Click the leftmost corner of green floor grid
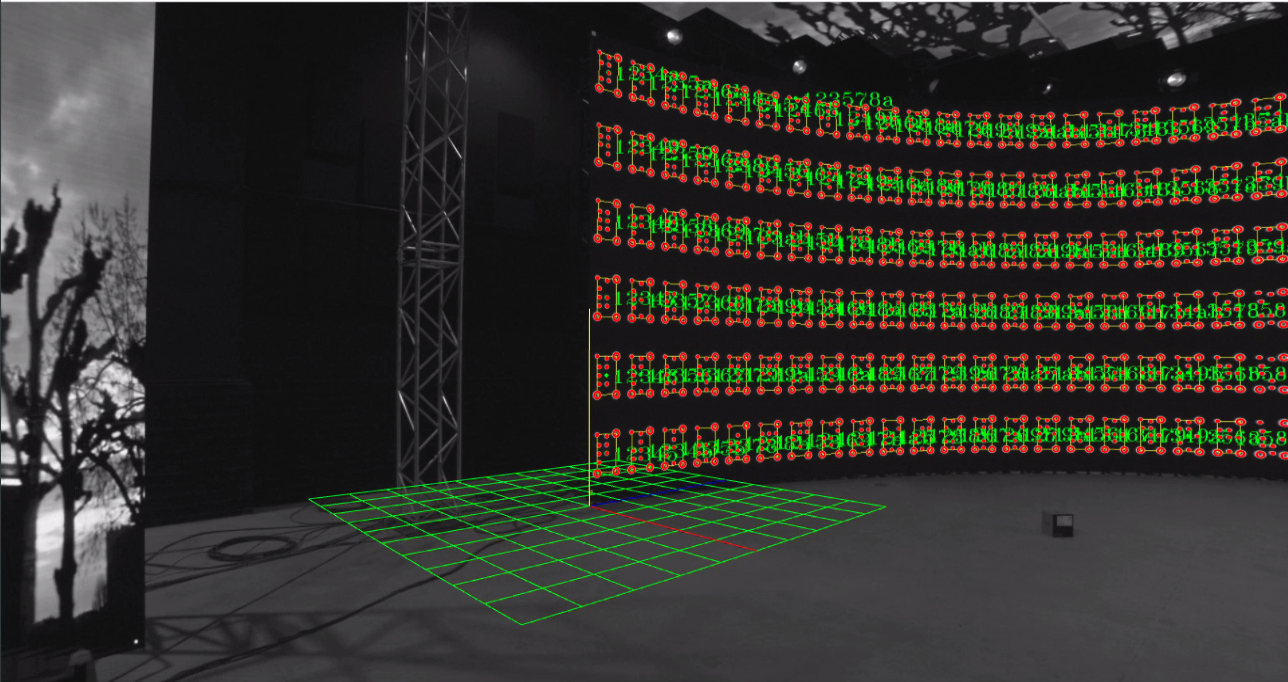Viewport: 1288px width, 682px height. pyautogui.click(x=309, y=498)
